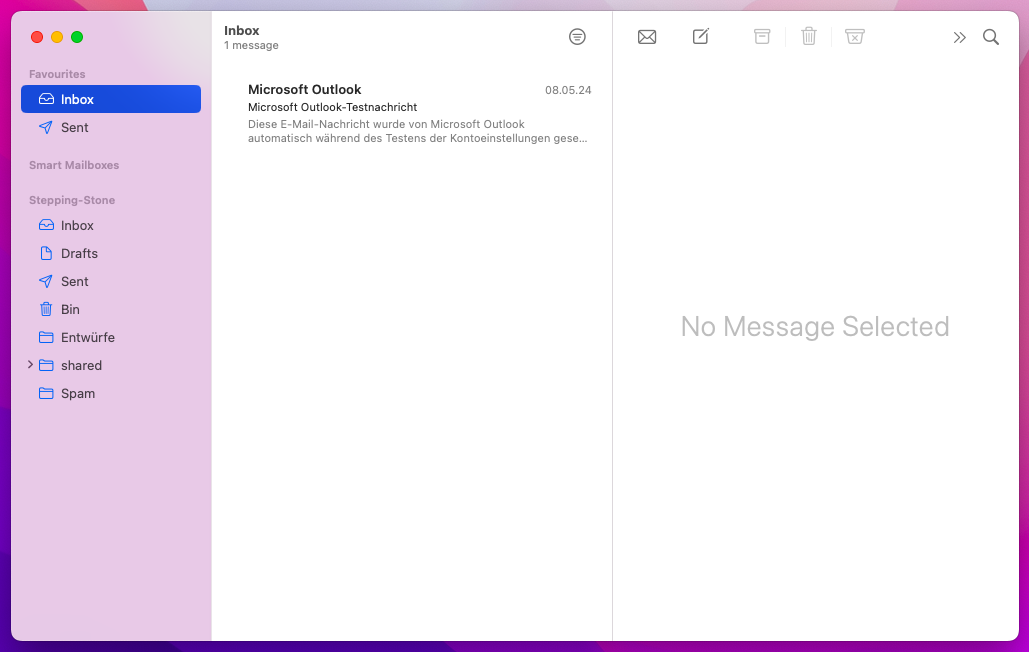
Task: Expand the shared folder
Action: click(30, 365)
